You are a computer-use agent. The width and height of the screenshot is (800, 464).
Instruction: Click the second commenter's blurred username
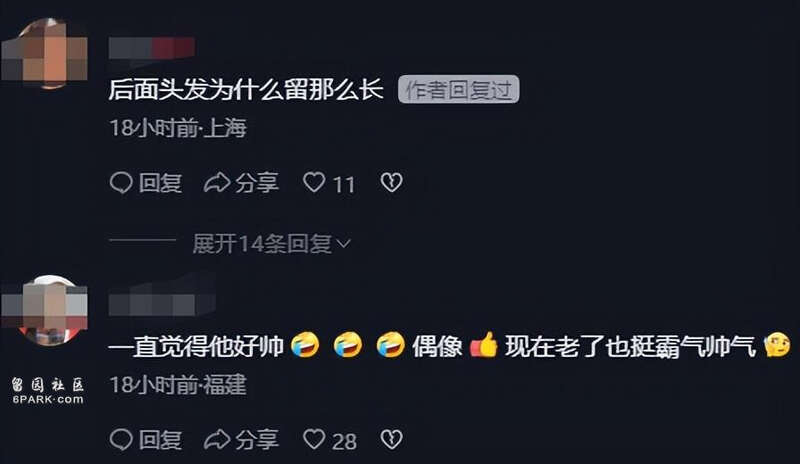pos(162,302)
